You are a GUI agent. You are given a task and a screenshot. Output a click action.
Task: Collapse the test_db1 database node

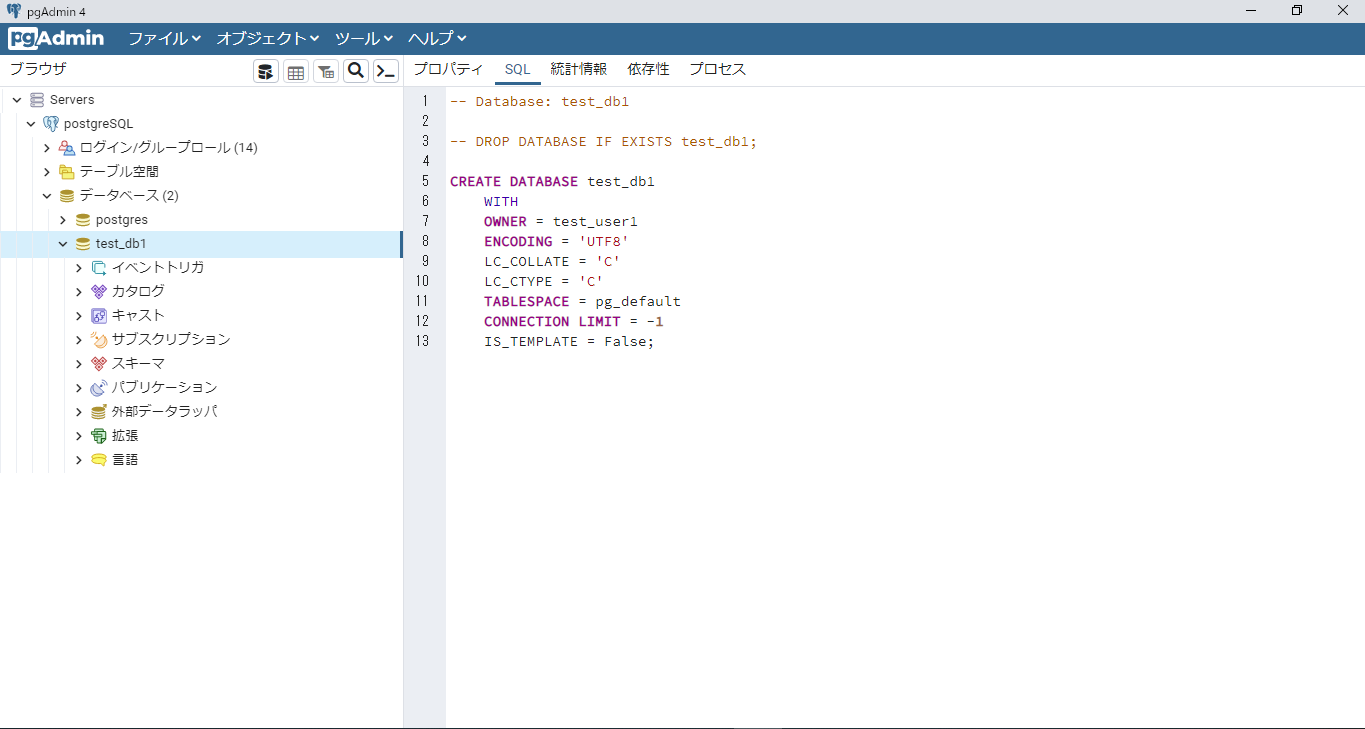click(63, 244)
